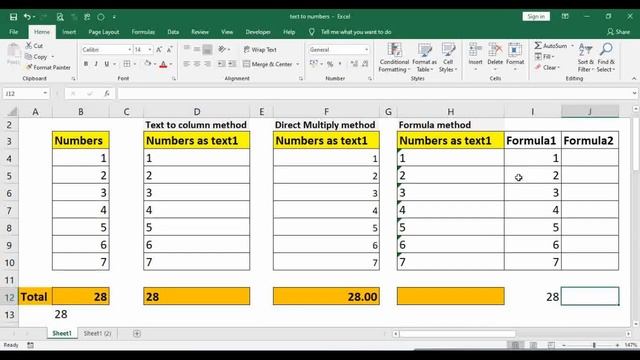This screenshot has height=360, width=640.
Task: Decrease the indent
Action: click(x=221, y=64)
